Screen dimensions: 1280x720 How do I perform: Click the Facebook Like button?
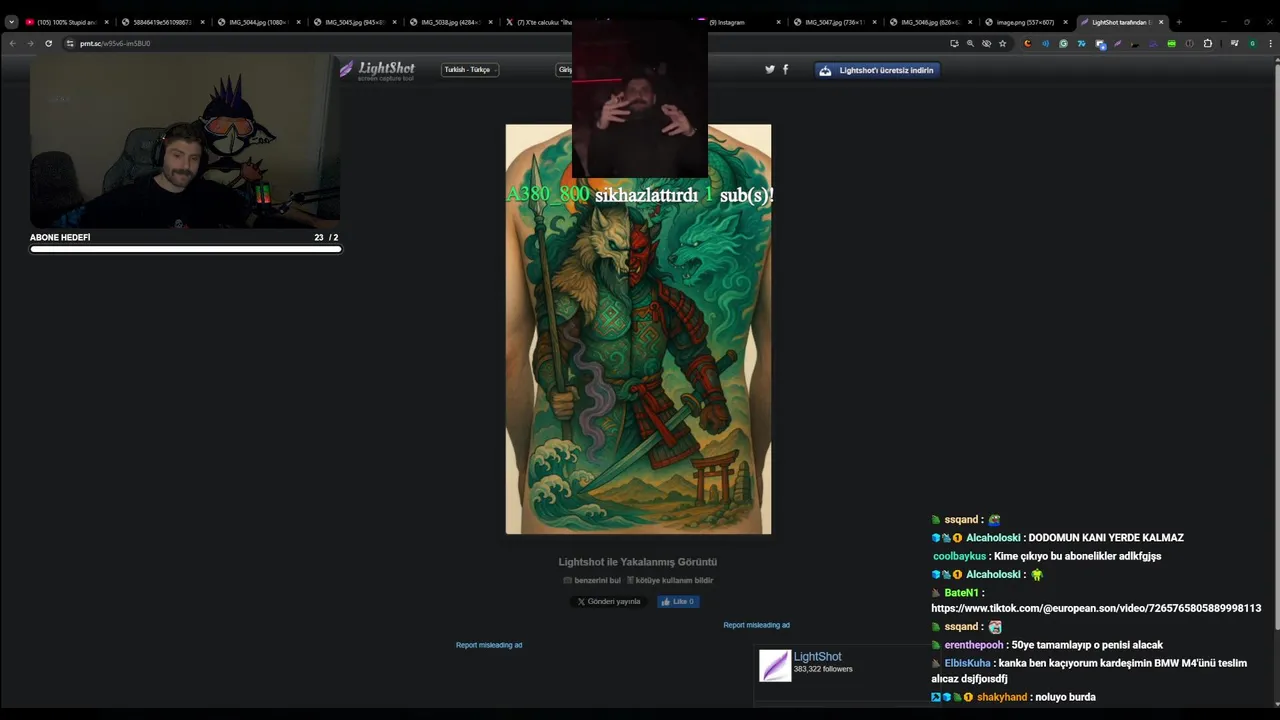[x=678, y=602]
